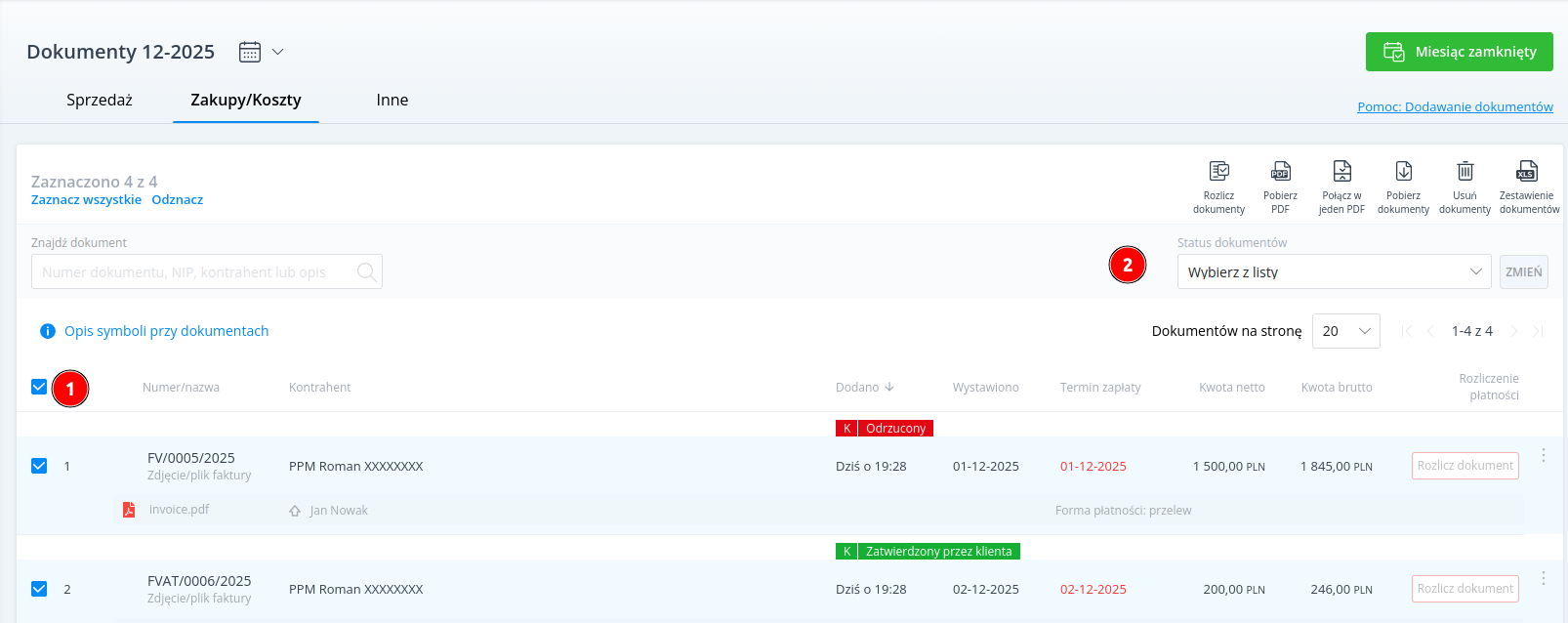Uncheck document row FVAT/0006/2025

click(39, 589)
